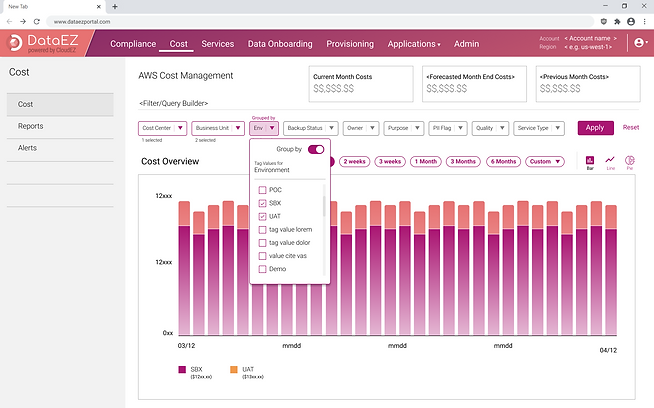
Task: Check the tag value dolor option
Action: pos(262,243)
